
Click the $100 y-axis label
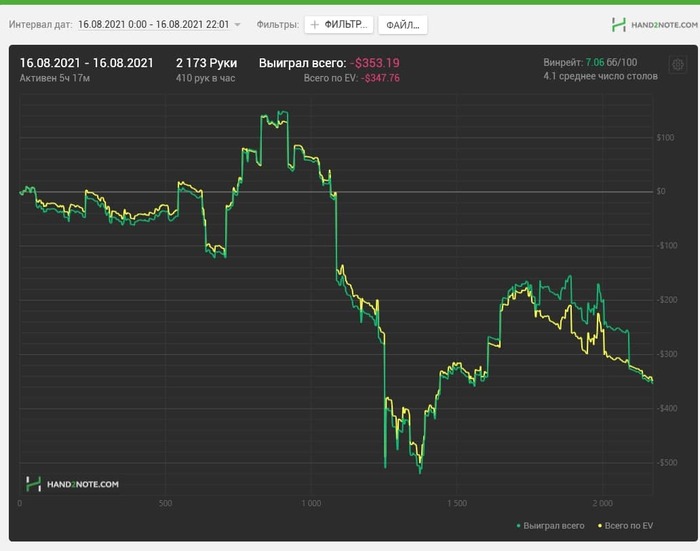[x=665, y=138]
